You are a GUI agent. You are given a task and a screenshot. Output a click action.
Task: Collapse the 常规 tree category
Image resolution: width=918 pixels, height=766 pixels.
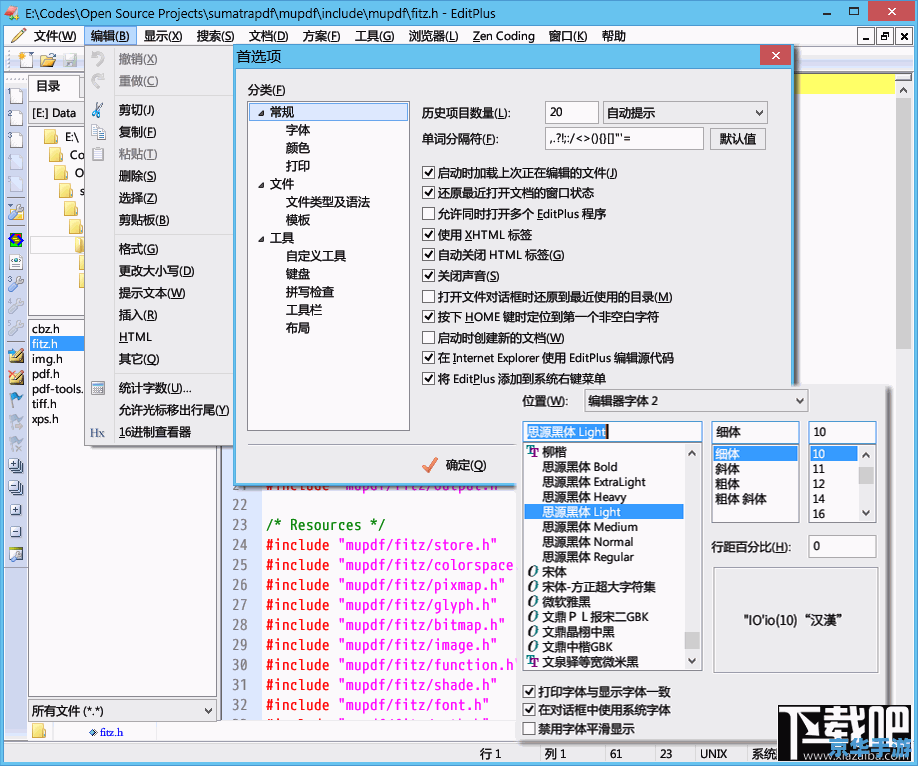click(261, 113)
